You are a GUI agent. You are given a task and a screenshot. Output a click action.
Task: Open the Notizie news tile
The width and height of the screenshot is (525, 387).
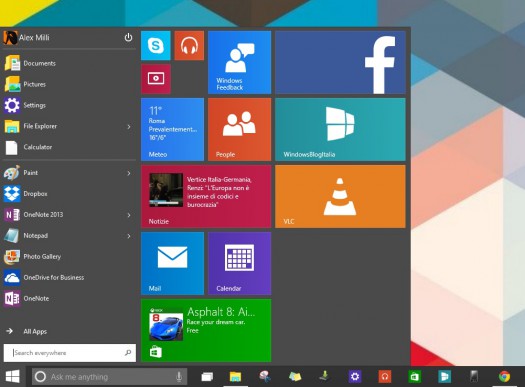point(206,196)
